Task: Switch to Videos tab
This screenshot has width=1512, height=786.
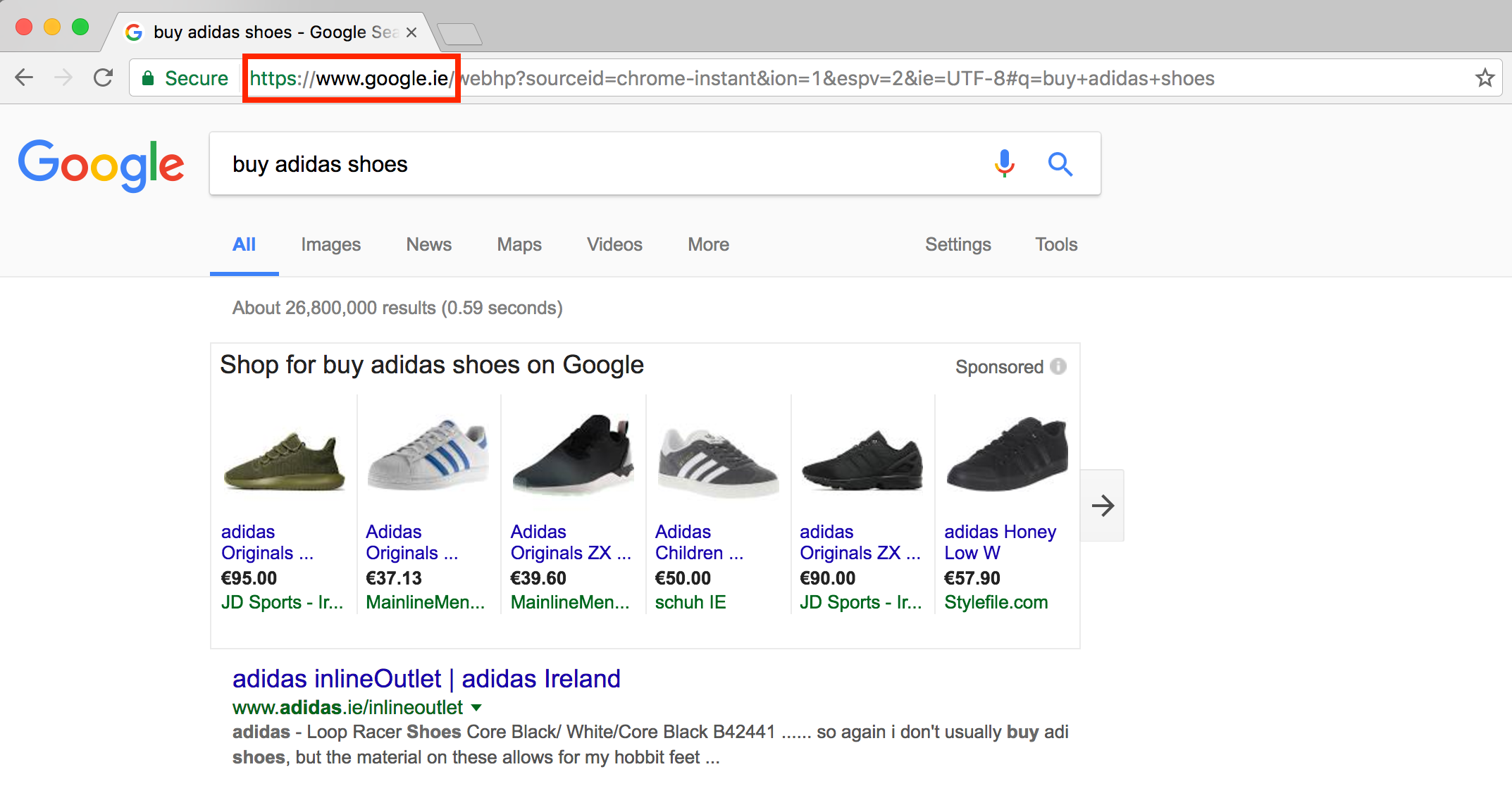Action: point(614,244)
